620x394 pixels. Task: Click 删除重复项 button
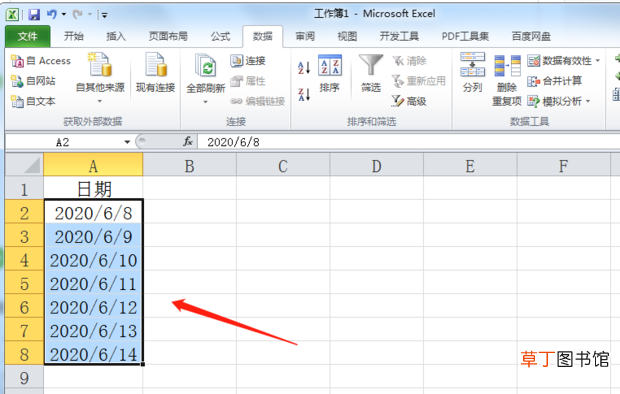coord(507,81)
